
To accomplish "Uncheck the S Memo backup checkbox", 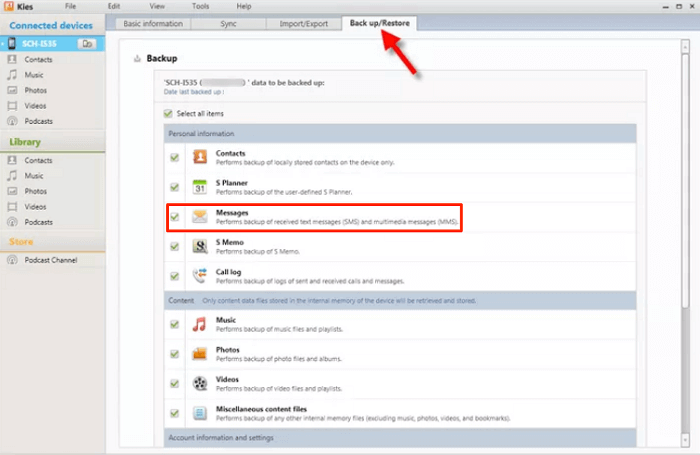I will pyautogui.click(x=175, y=246).
